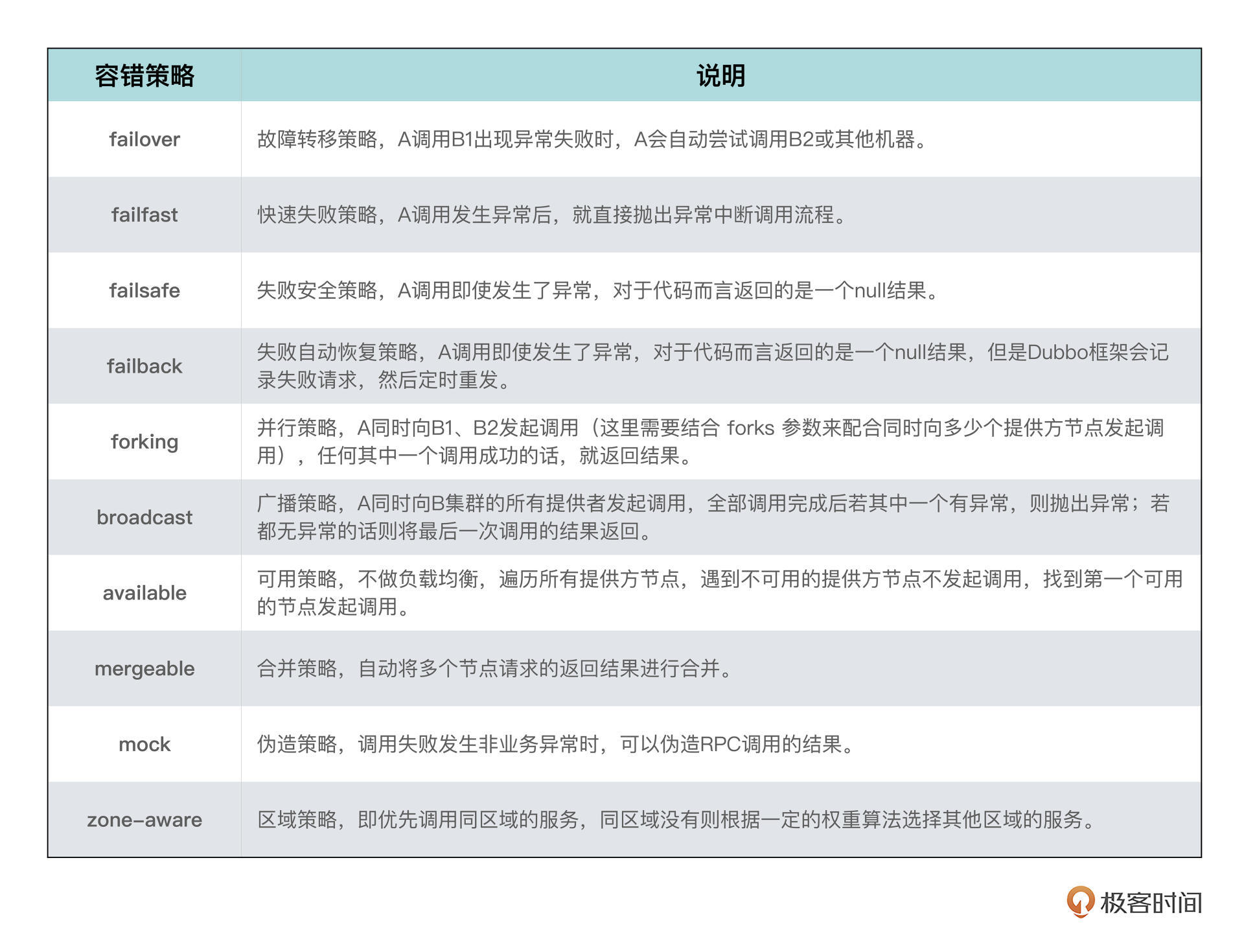Screen dimensions: 1244x952
Task: Click the 极客时间 watermark text
Action: [1151, 903]
